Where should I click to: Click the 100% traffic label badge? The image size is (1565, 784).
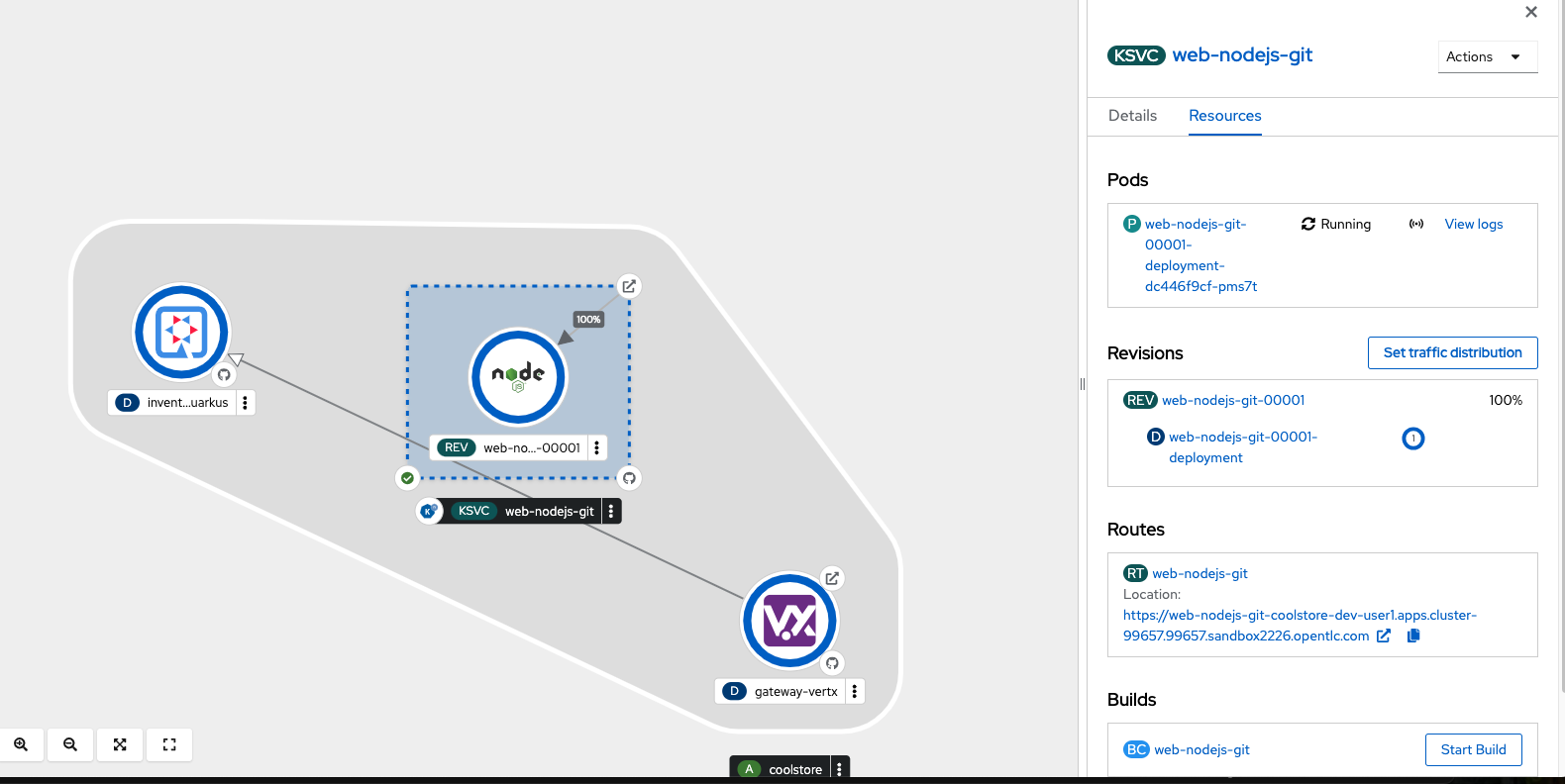coord(588,319)
